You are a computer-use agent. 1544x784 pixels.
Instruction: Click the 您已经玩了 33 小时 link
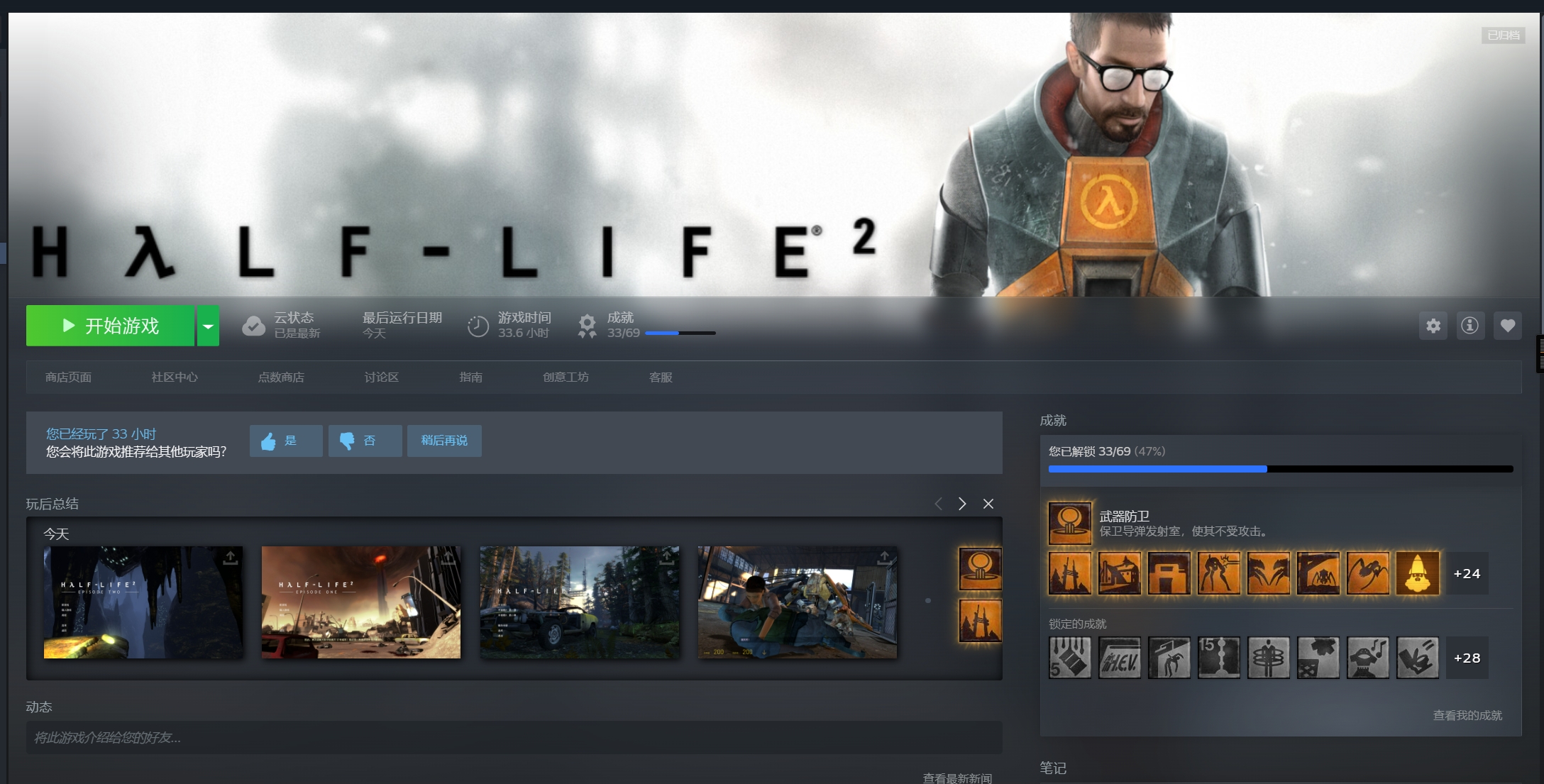coord(101,434)
